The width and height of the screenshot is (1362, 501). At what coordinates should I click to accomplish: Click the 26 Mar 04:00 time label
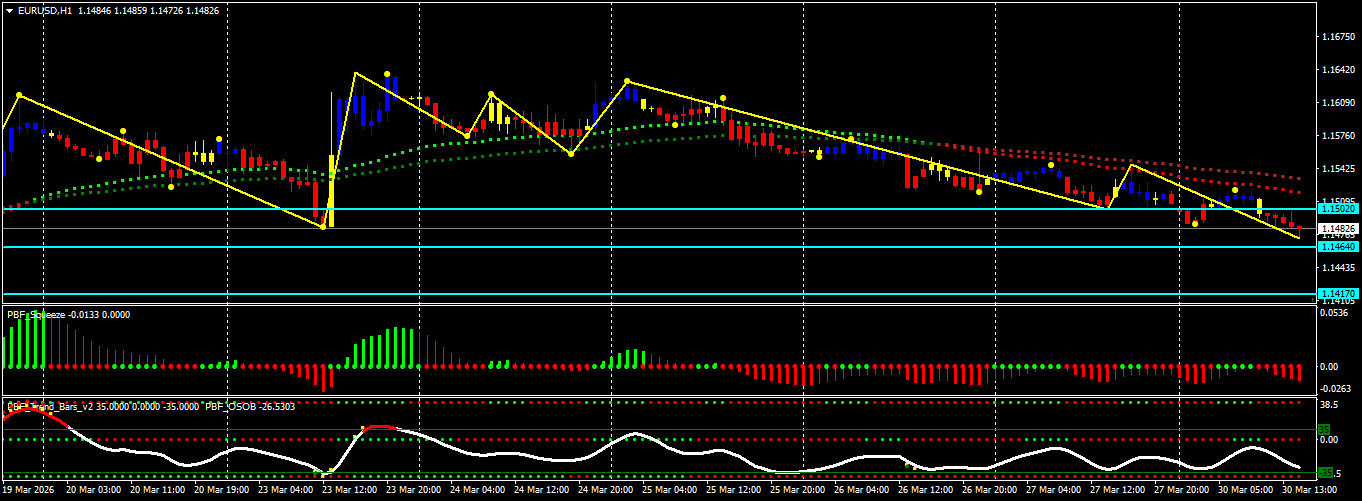point(862,492)
